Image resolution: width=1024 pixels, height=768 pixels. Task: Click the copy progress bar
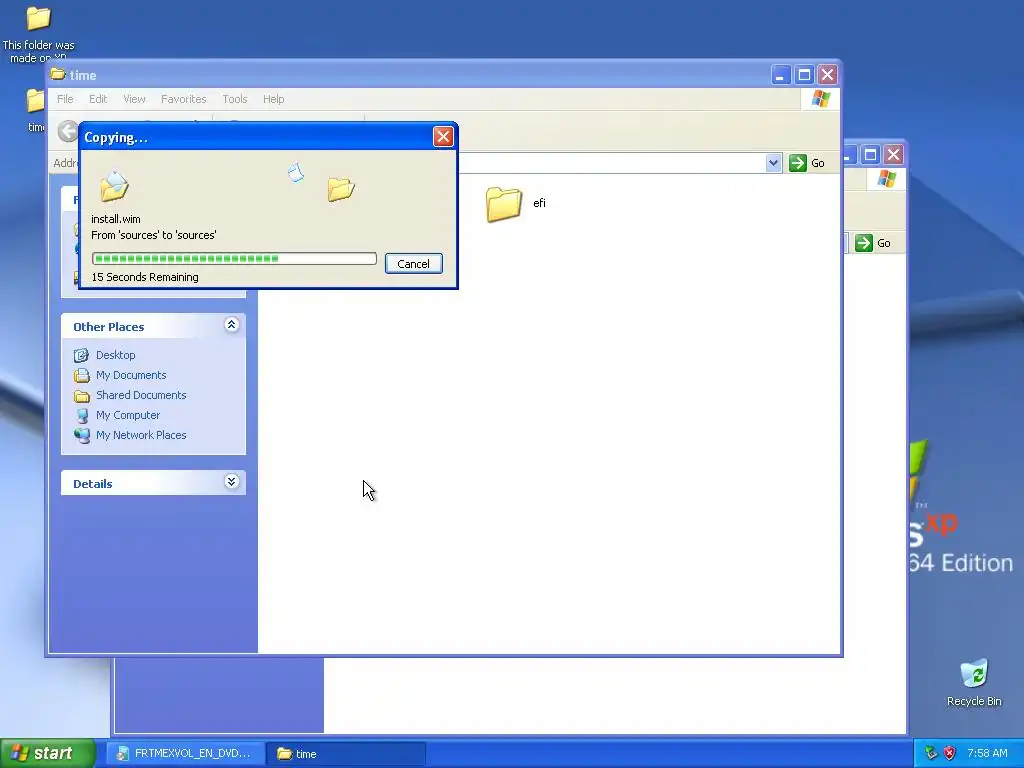pos(234,259)
